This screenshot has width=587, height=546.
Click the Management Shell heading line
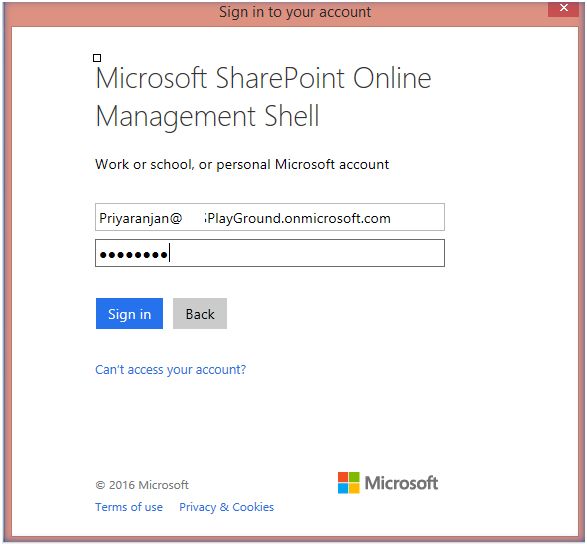[207, 116]
